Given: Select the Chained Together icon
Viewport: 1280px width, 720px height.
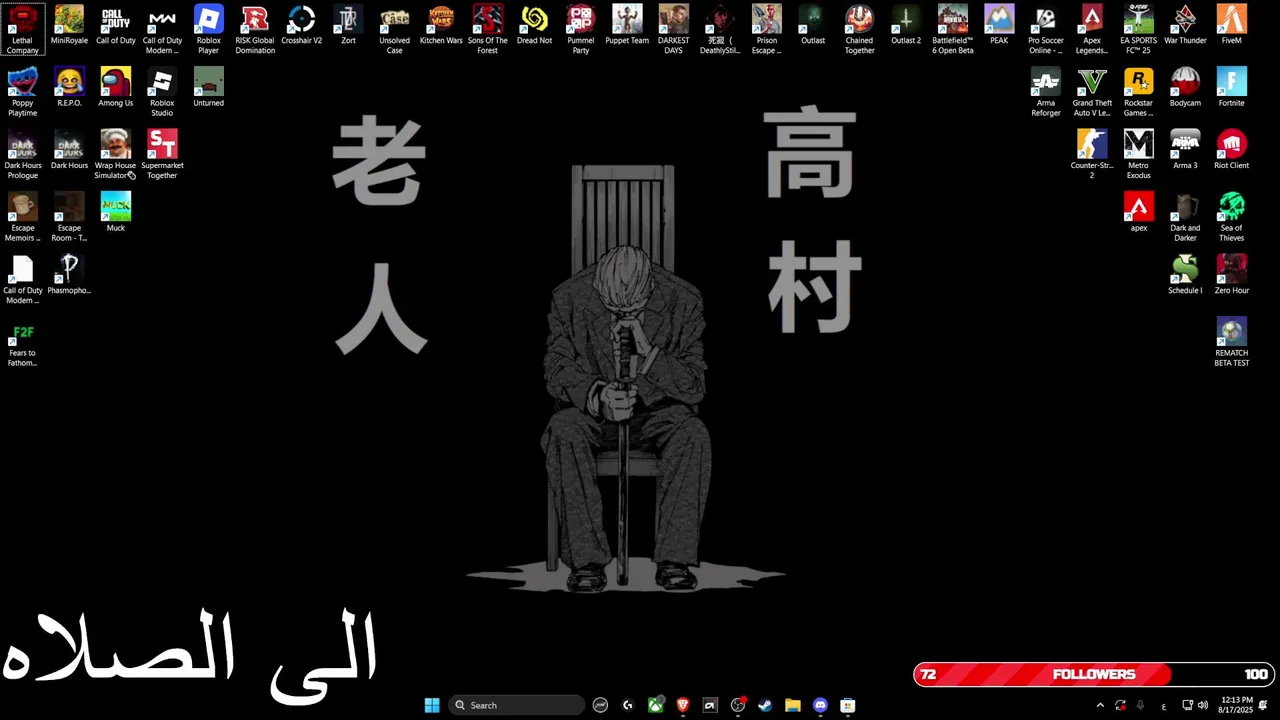Looking at the screenshot, I should click(x=859, y=30).
